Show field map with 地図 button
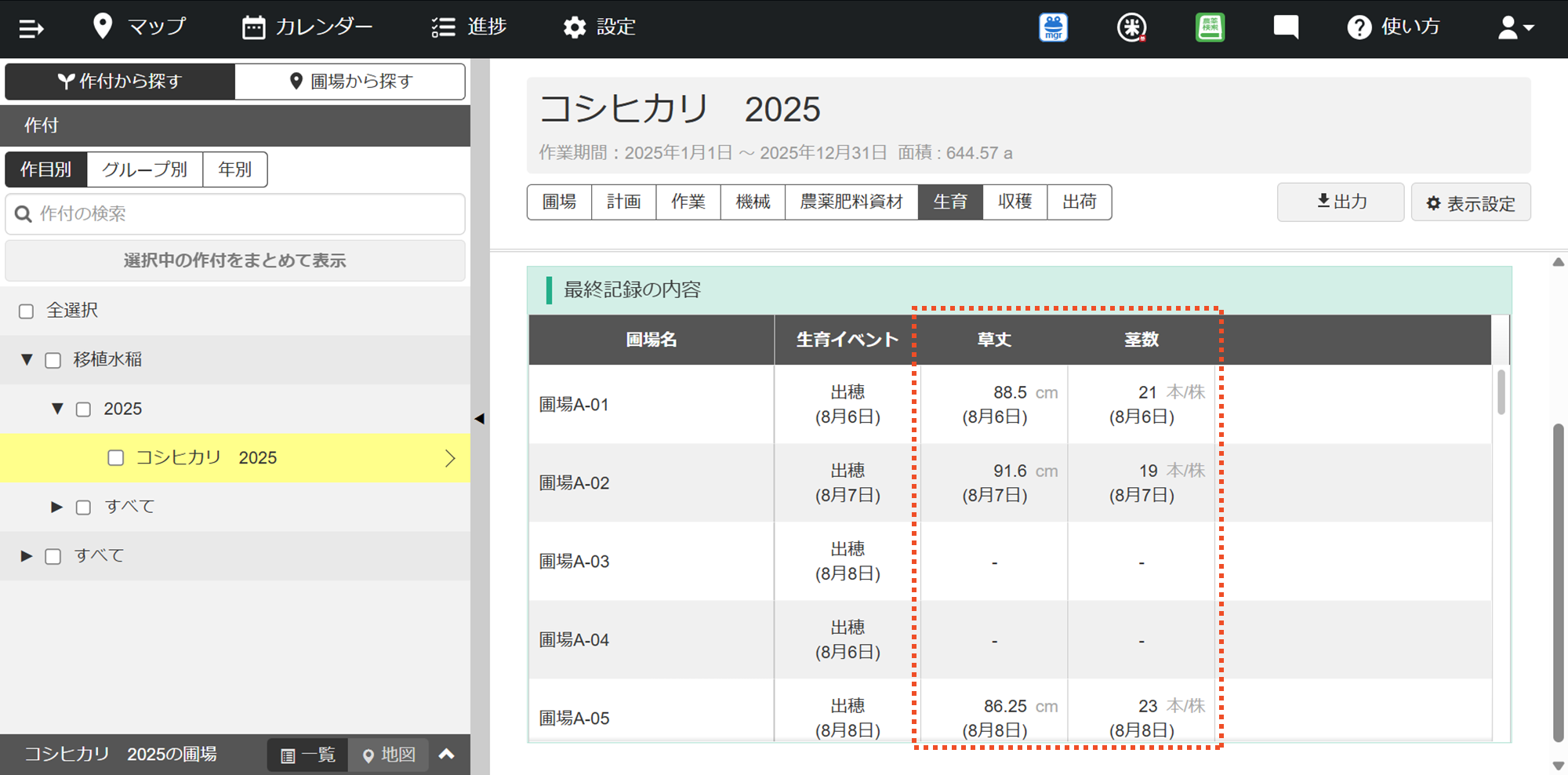 coord(389,755)
